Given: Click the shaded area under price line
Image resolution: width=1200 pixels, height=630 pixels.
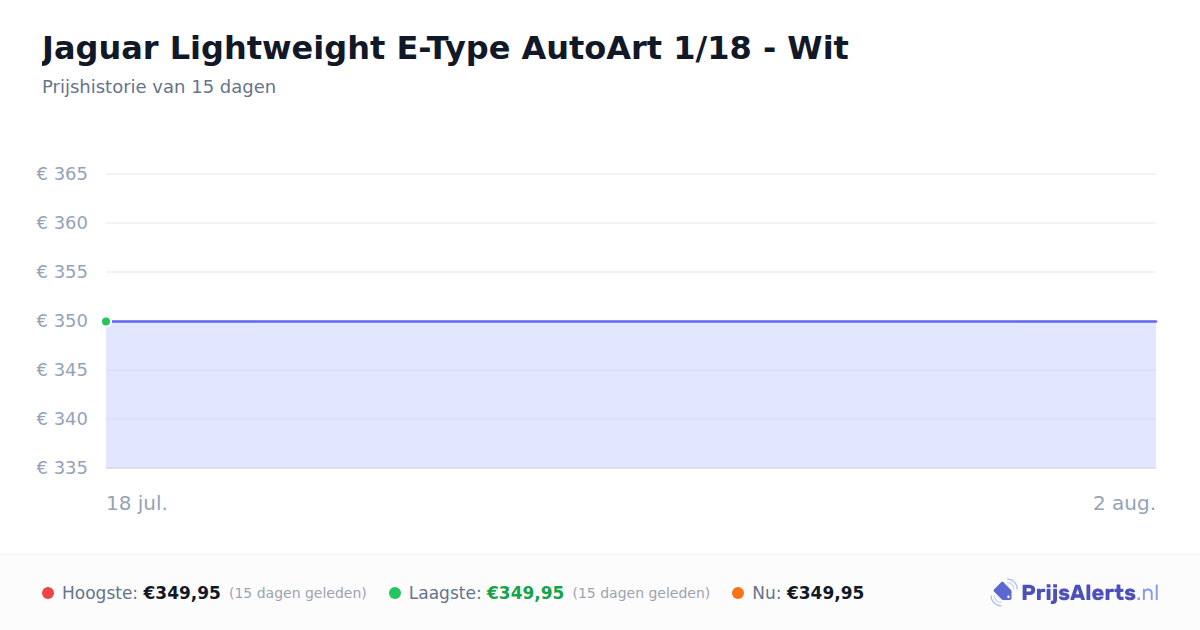Looking at the screenshot, I should pos(631,395).
